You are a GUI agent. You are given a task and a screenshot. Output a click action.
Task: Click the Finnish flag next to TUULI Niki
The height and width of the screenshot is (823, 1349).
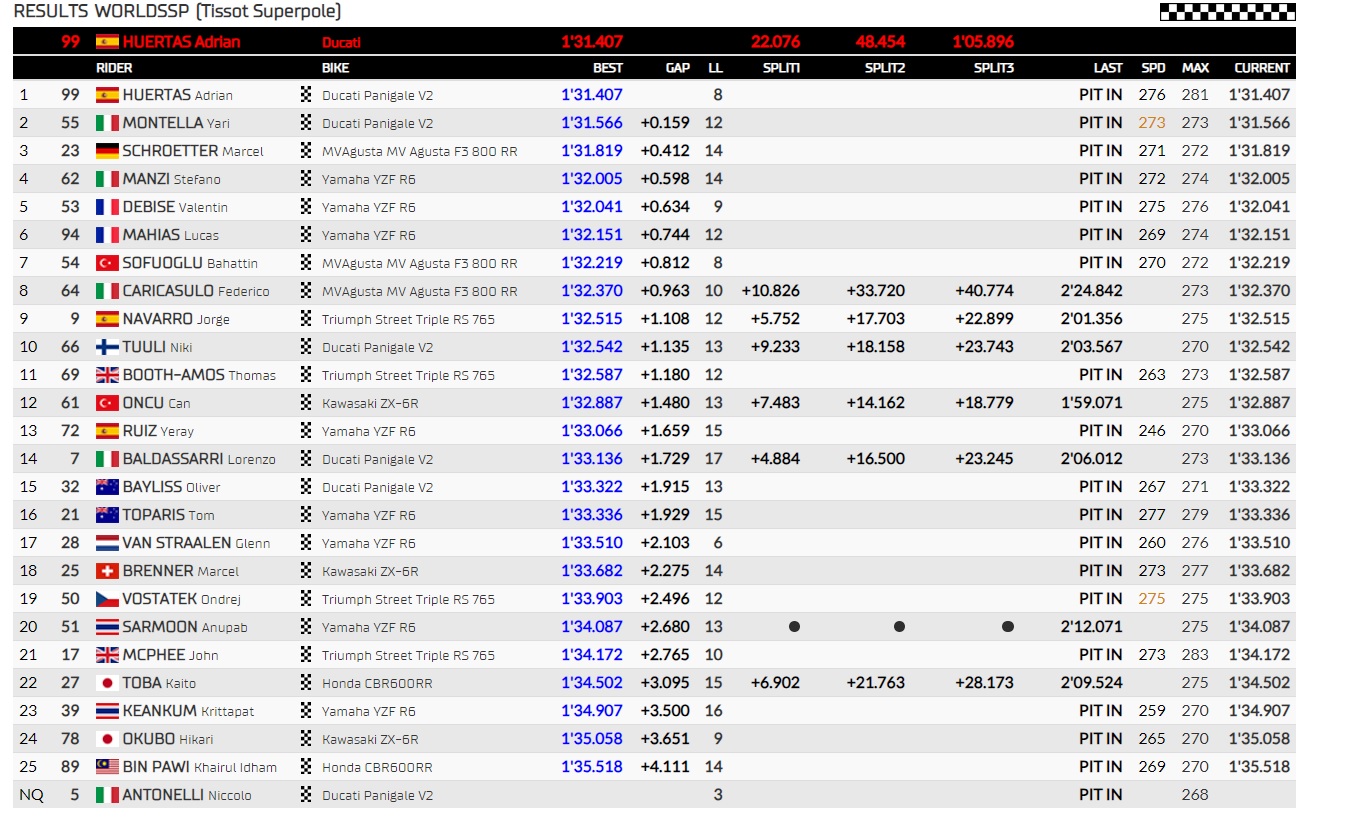107,347
